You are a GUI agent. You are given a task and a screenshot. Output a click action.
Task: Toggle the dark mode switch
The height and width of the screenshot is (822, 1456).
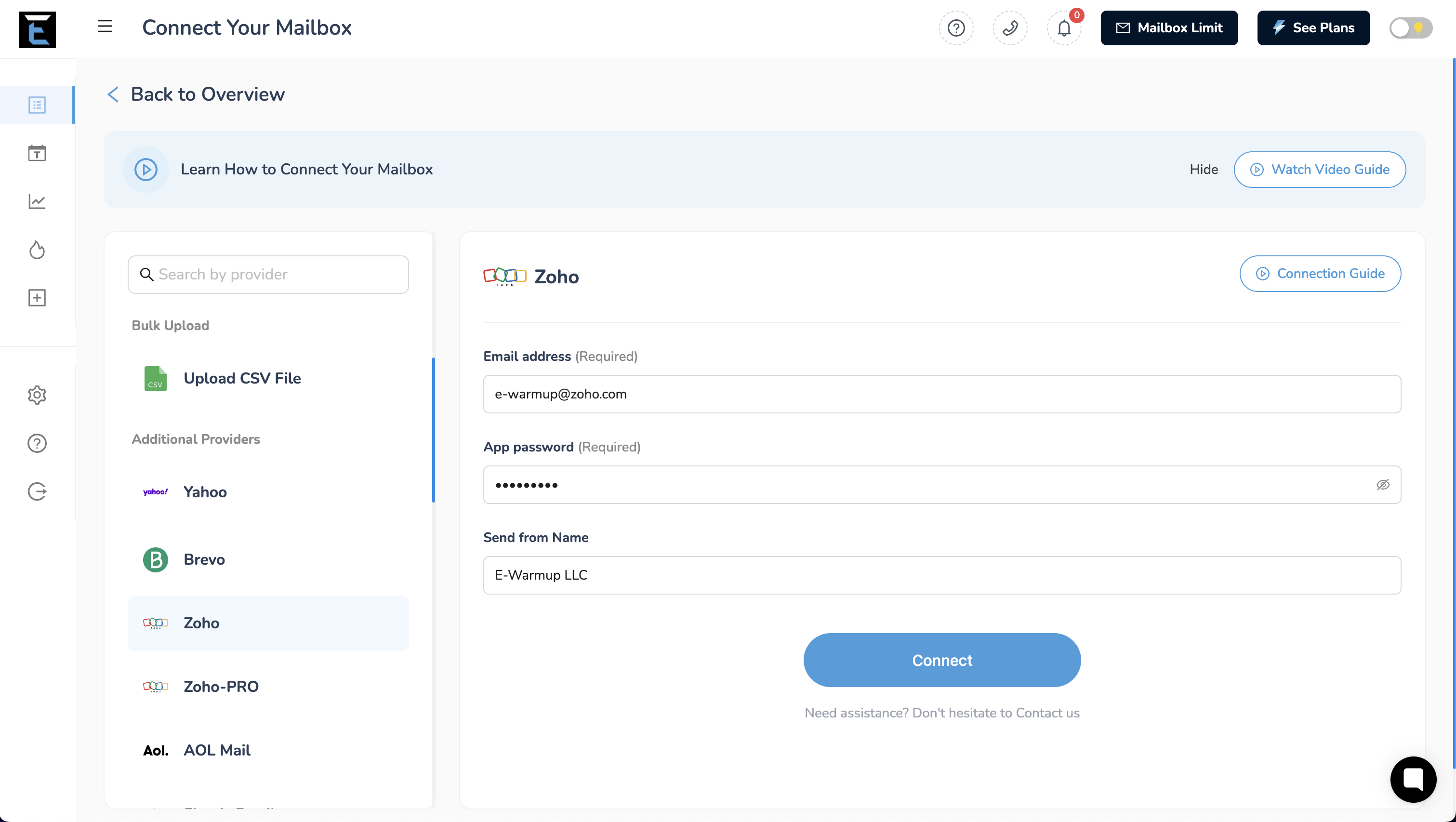tap(1410, 27)
